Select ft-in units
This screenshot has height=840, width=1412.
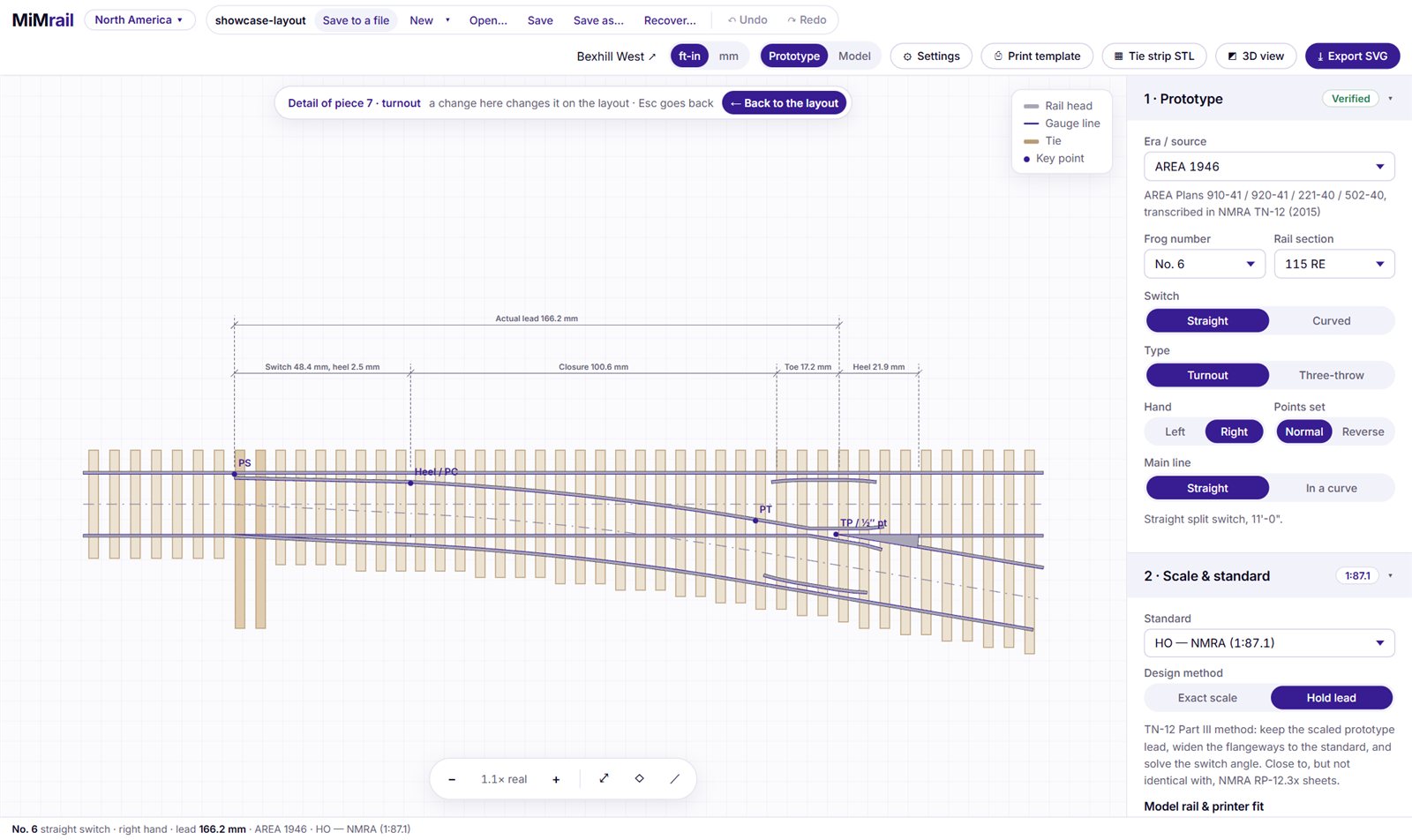click(x=689, y=56)
